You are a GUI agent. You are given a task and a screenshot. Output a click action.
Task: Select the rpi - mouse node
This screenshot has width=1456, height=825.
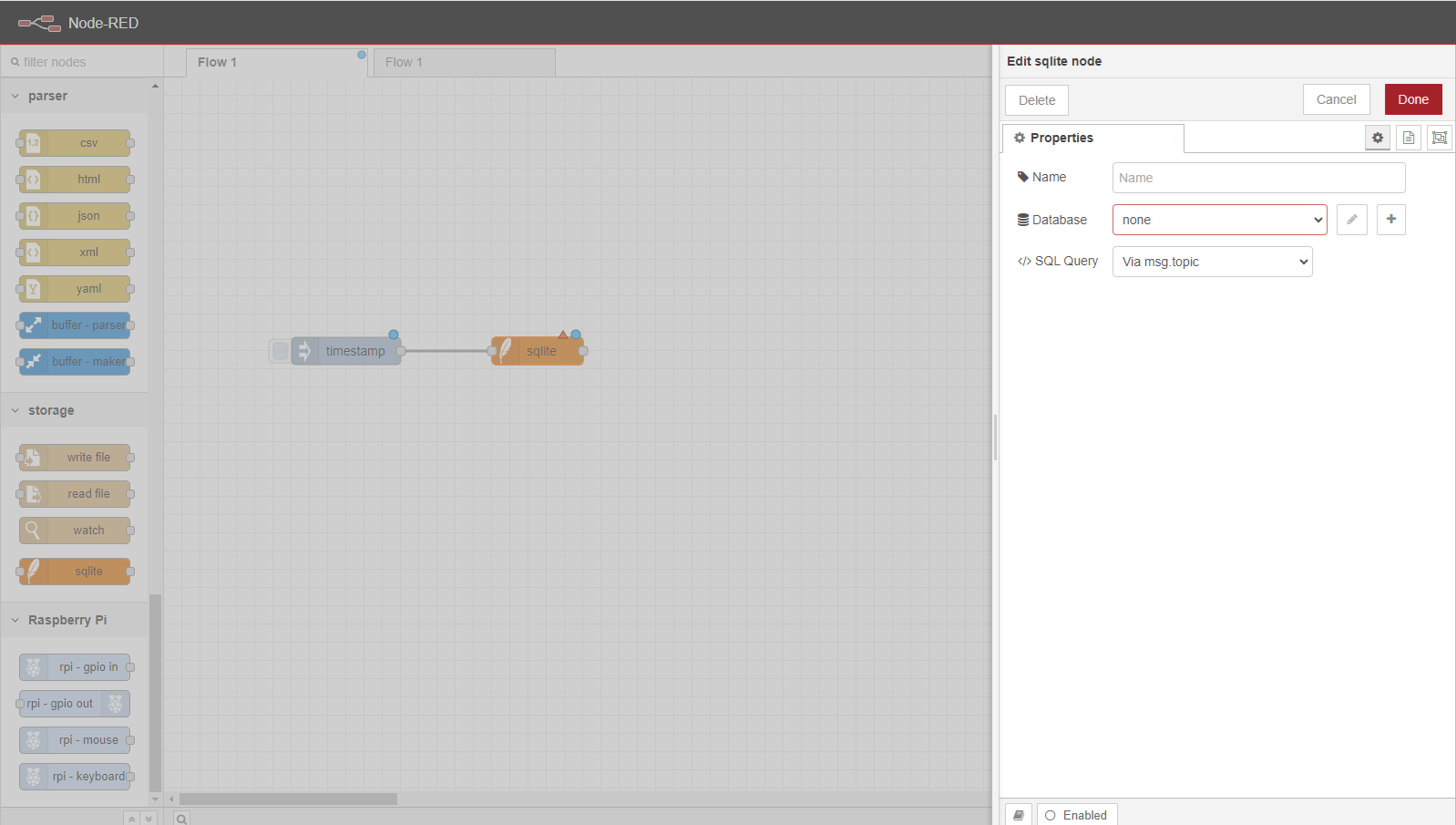[x=75, y=740]
